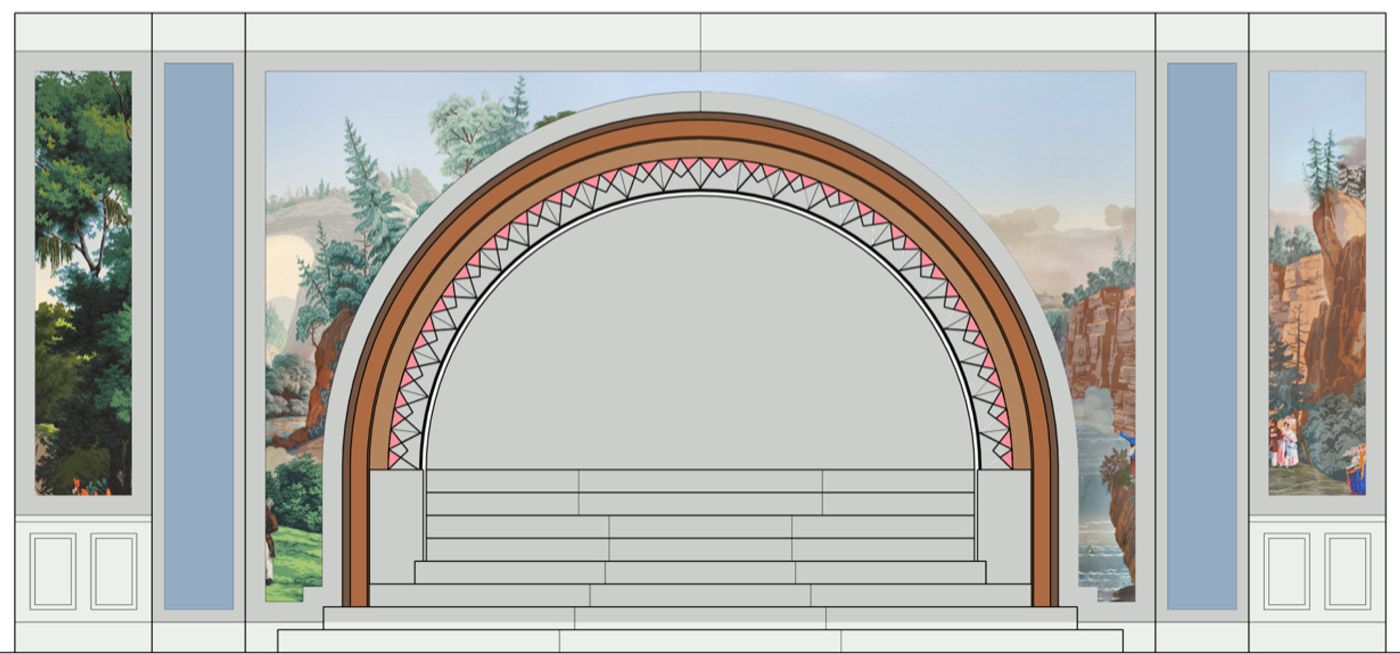Click the dense forest mural panel at far left
This screenshot has height=654, width=1400.
click(x=83, y=283)
